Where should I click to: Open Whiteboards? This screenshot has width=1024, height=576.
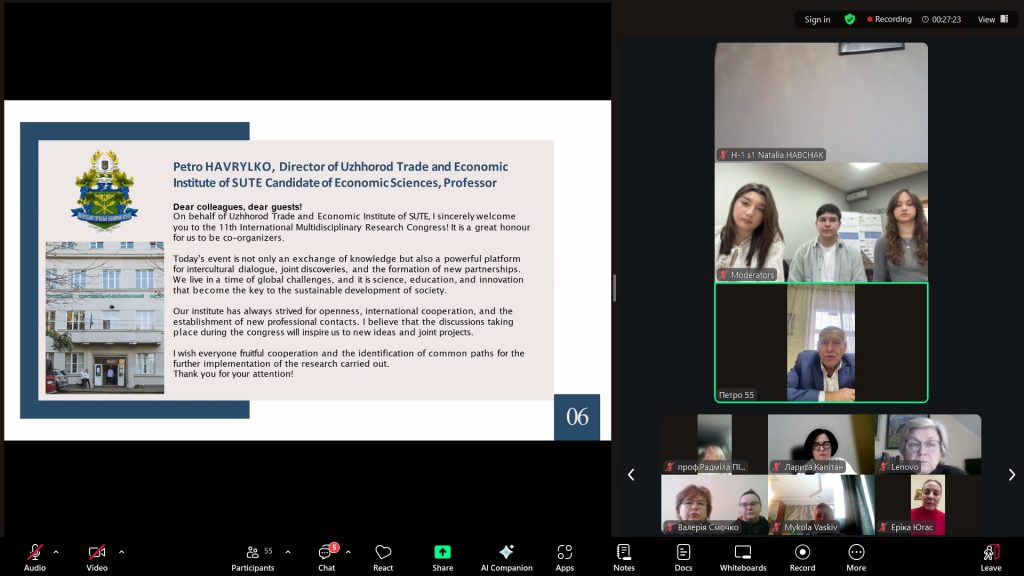tap(743, 556)
